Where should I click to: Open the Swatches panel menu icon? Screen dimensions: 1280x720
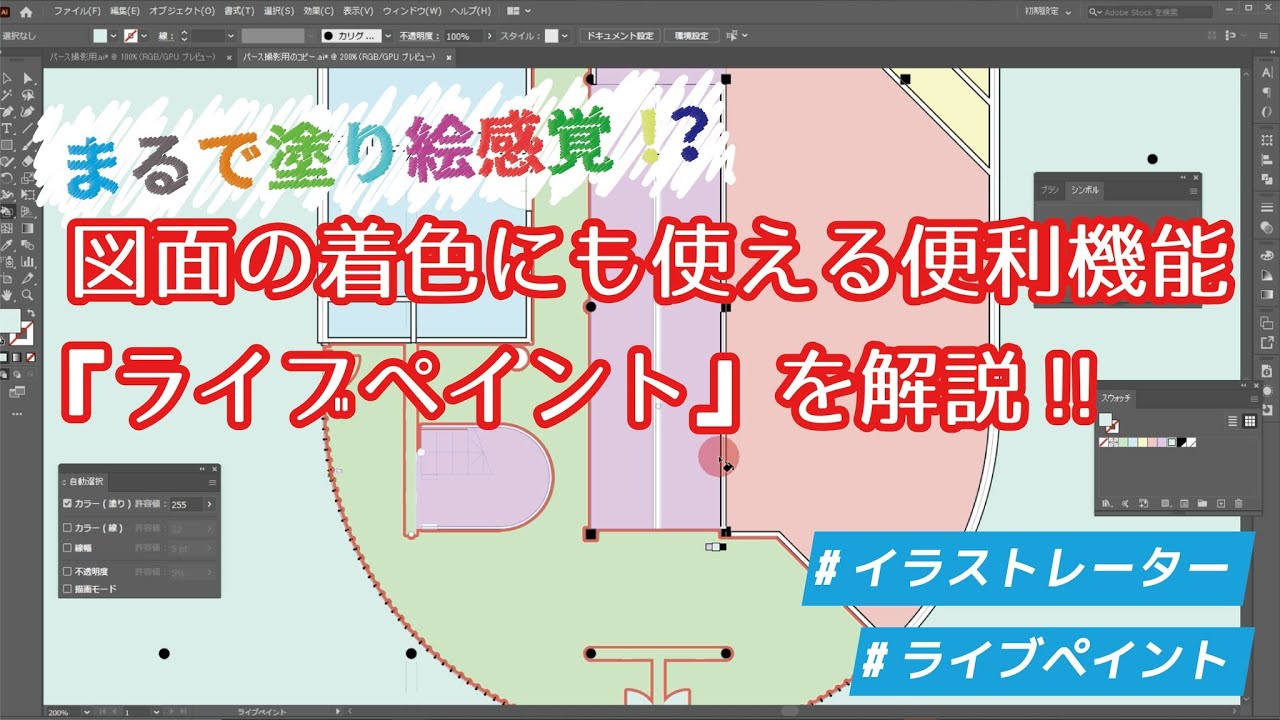coord(1254,399)
